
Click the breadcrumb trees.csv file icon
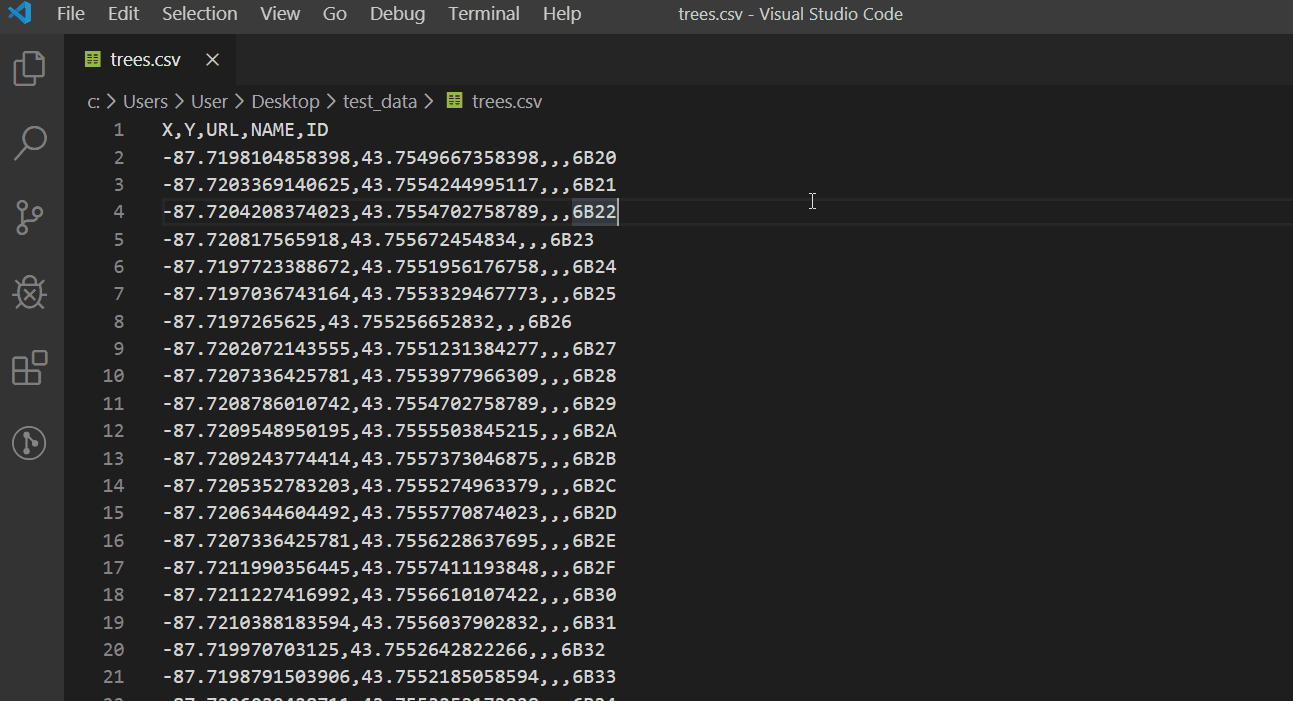[455, 101]
